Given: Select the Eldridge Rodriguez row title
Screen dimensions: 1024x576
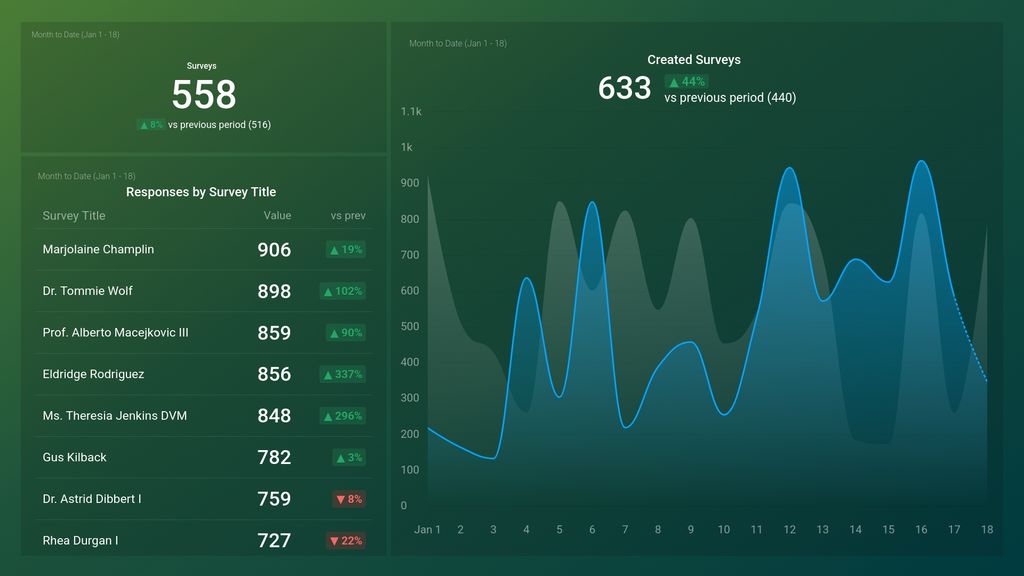Looking at the screenshot, I should click(93, 374).
